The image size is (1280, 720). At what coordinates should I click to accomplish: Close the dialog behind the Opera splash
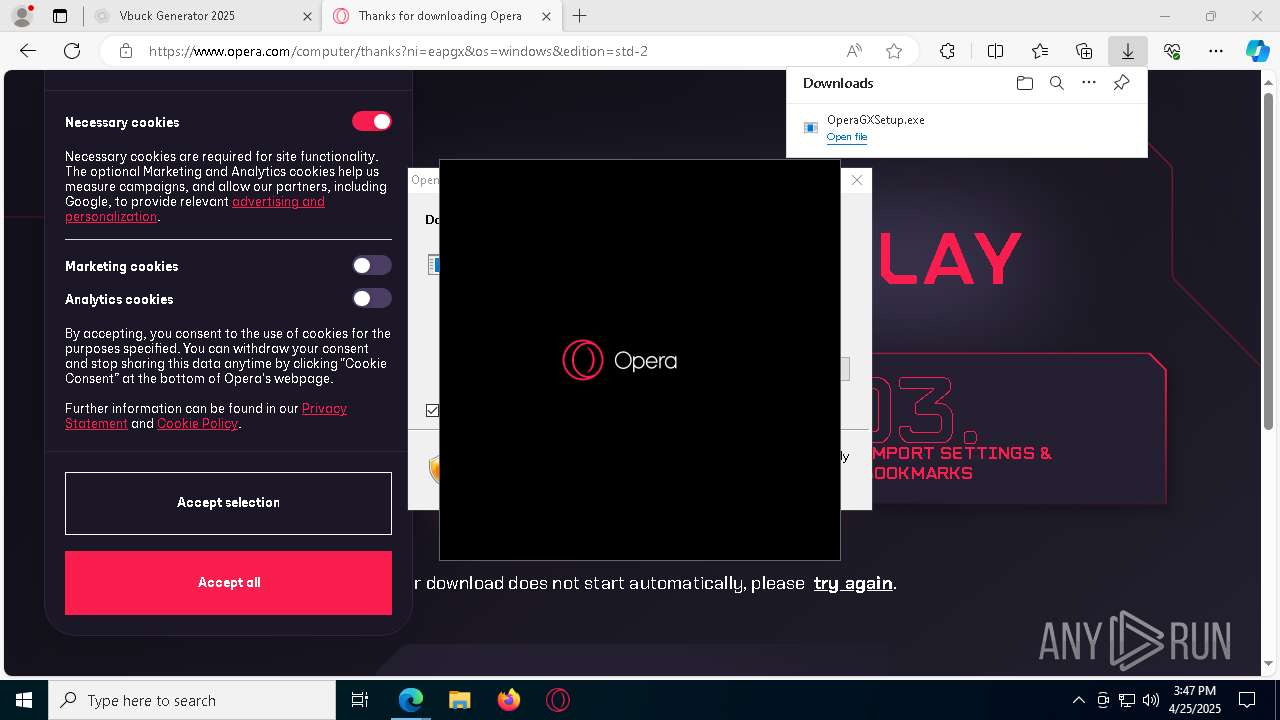point(857,180)
